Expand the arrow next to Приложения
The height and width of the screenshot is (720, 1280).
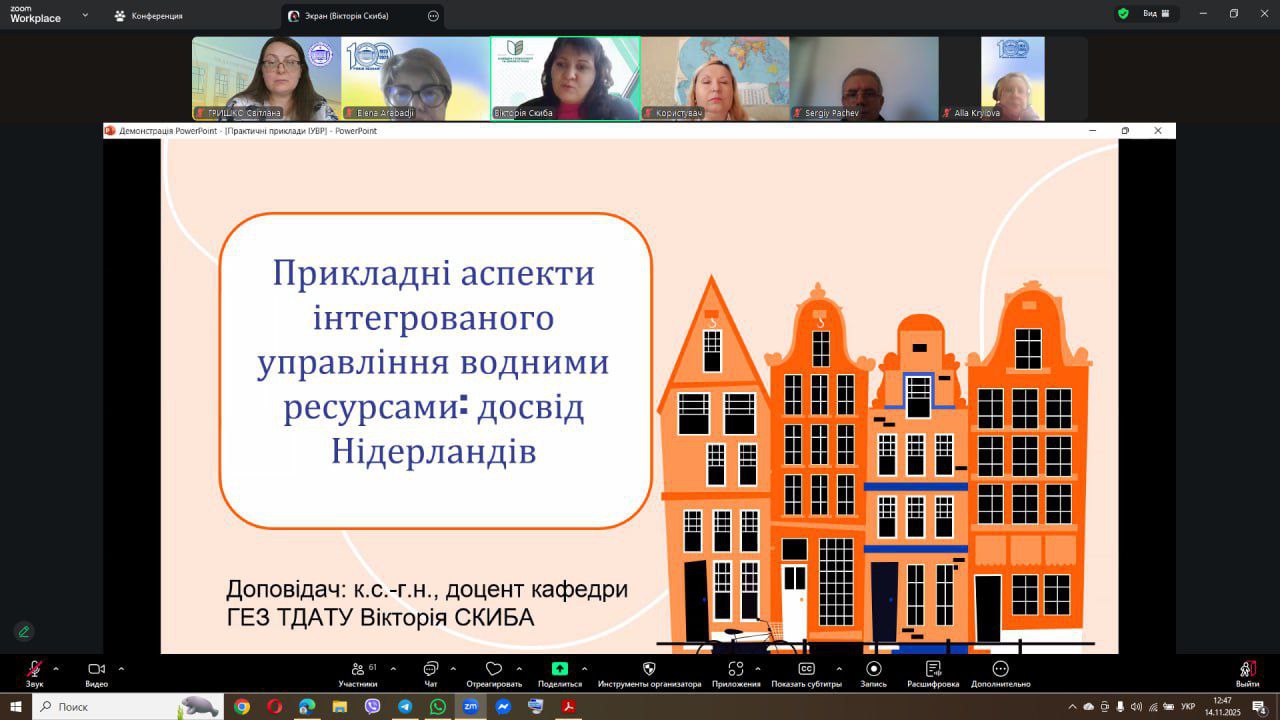pos(757,668)
